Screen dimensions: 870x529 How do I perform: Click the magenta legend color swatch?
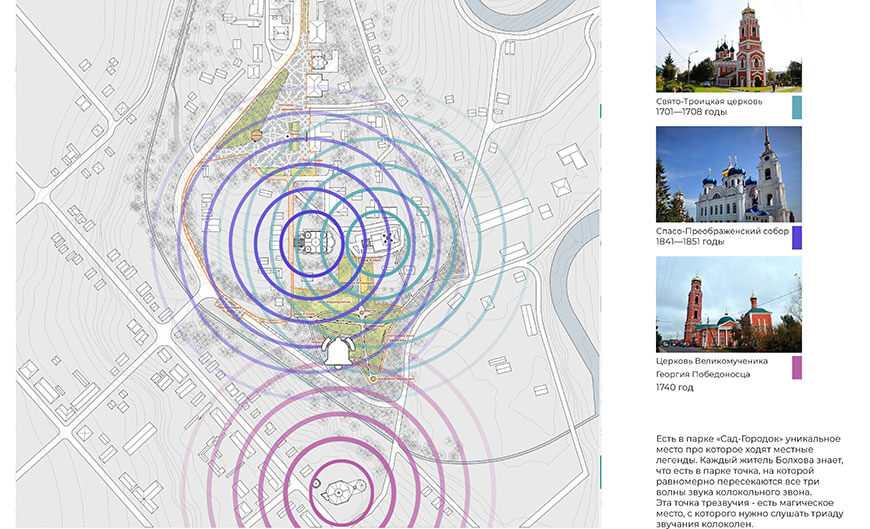pos(797,367)
